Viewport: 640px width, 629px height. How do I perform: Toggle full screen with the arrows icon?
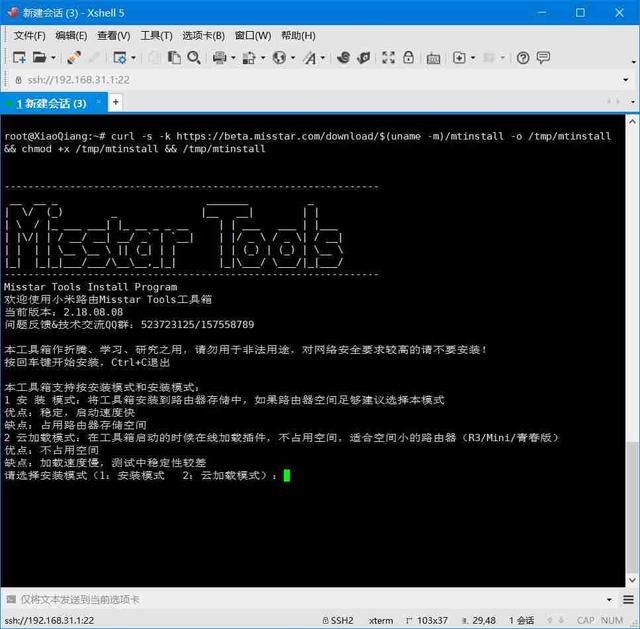388,58
